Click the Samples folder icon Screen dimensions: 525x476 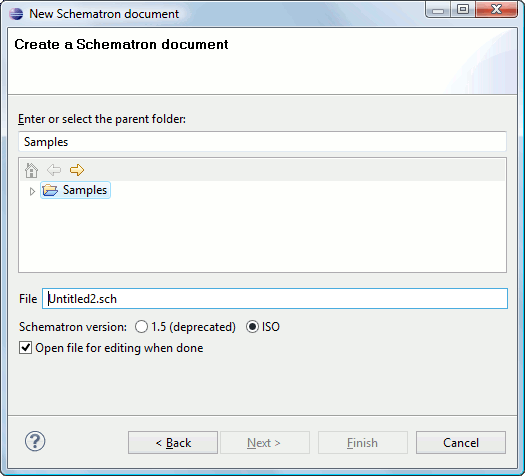click(50, 190)
